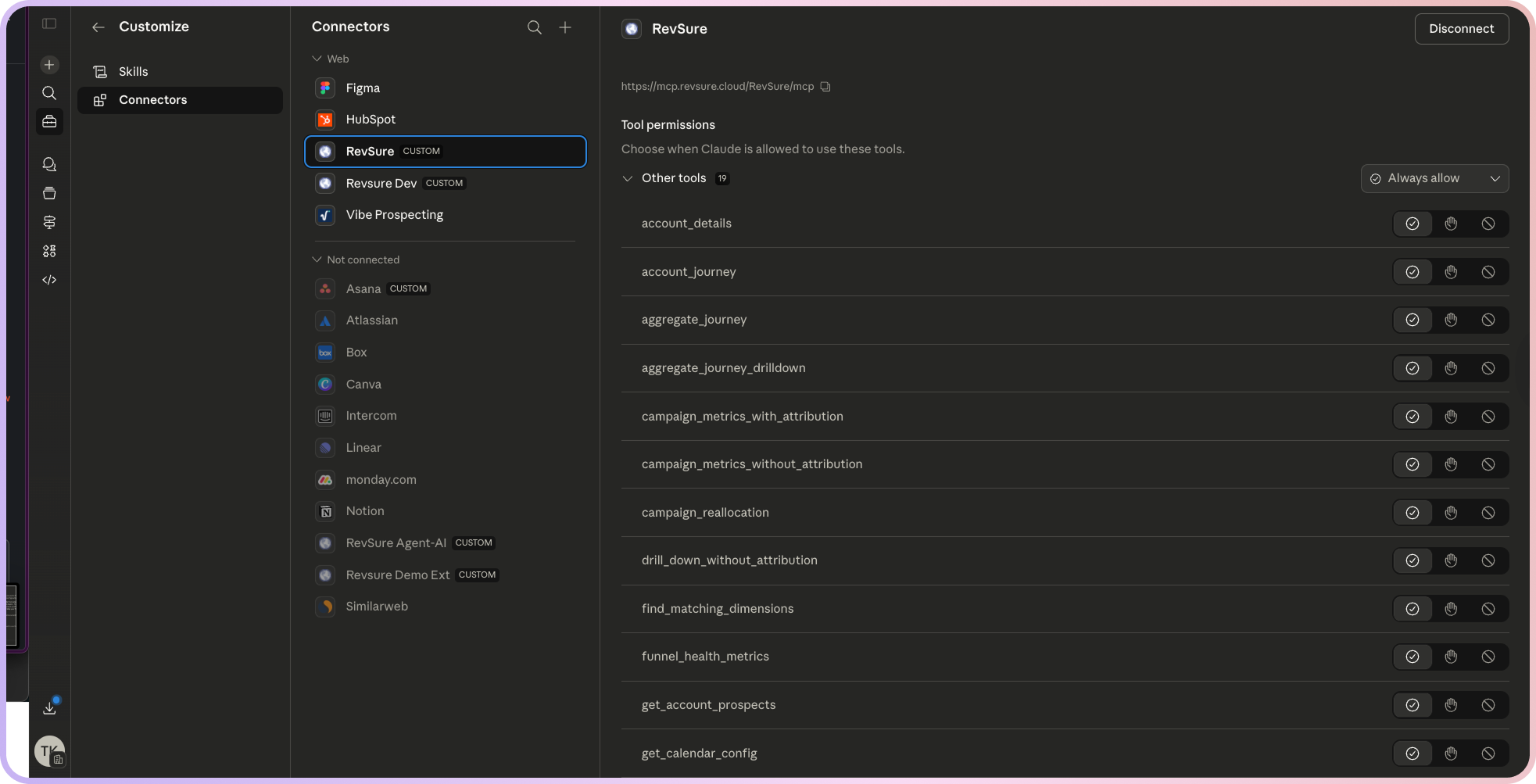Open the stacked layers icon in left rail
Viewport: 1536px width, 784px height.
click(49, 222)
